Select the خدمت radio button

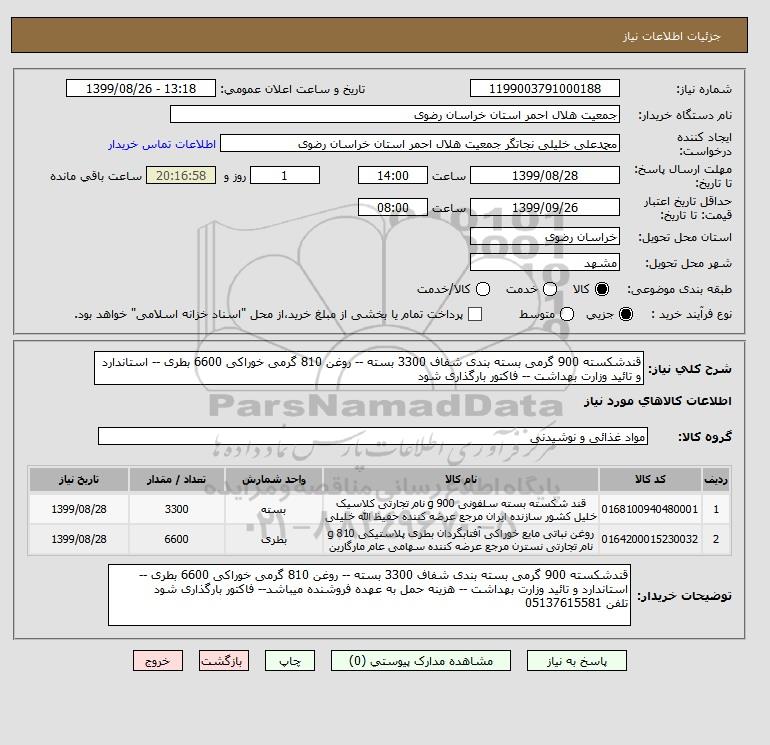(550, 289)
